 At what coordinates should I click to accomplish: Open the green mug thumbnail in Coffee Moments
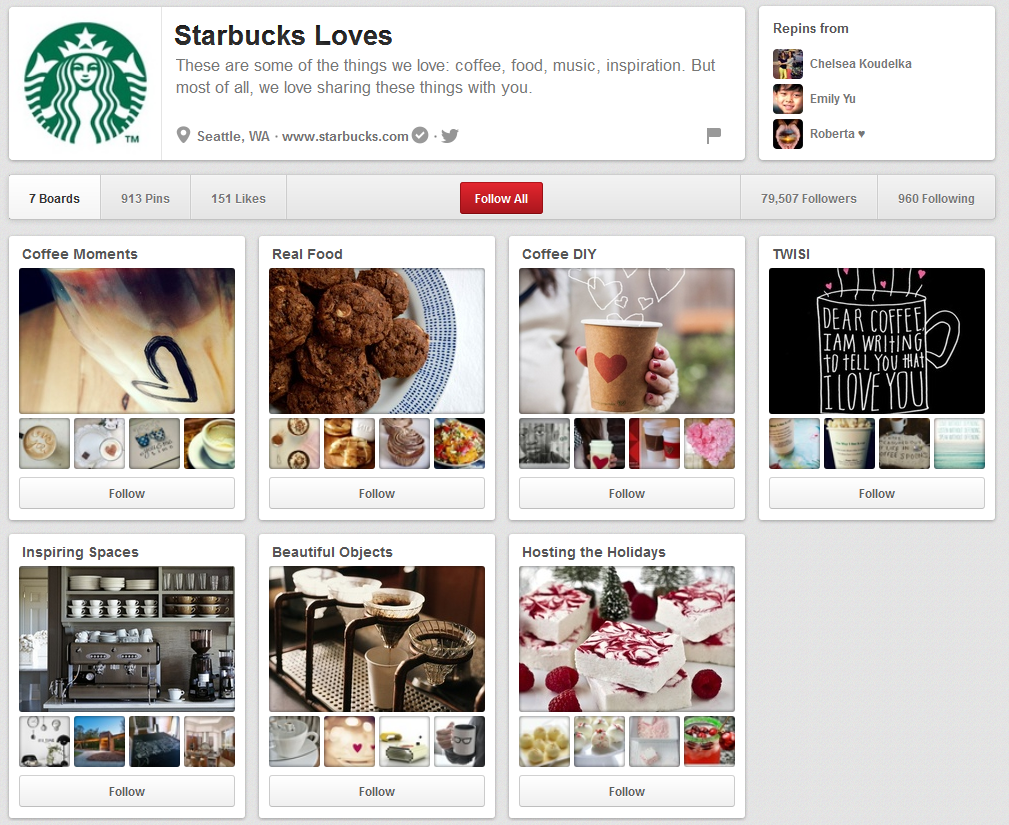[209, 443]
